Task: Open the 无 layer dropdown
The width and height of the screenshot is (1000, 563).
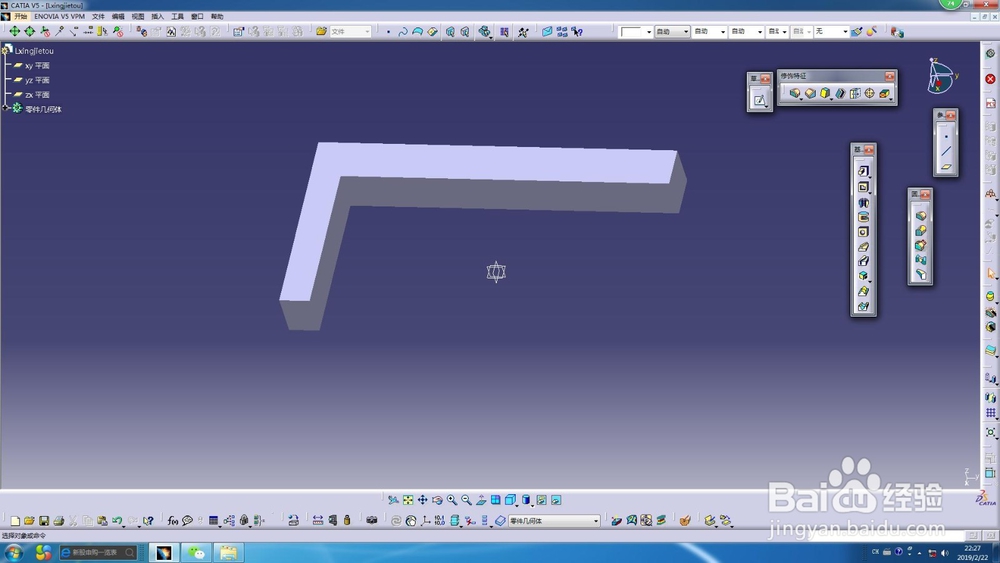Action: coord(832,31)
